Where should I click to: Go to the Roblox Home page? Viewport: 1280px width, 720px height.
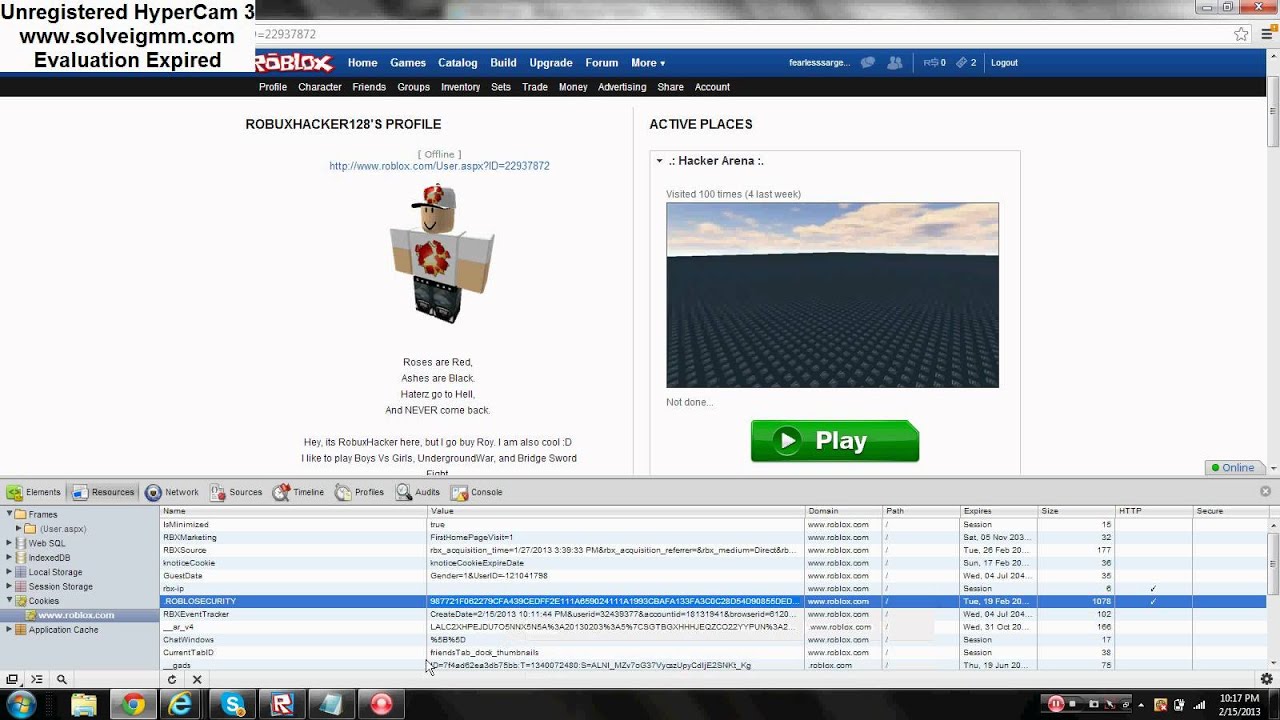[363, 62]
